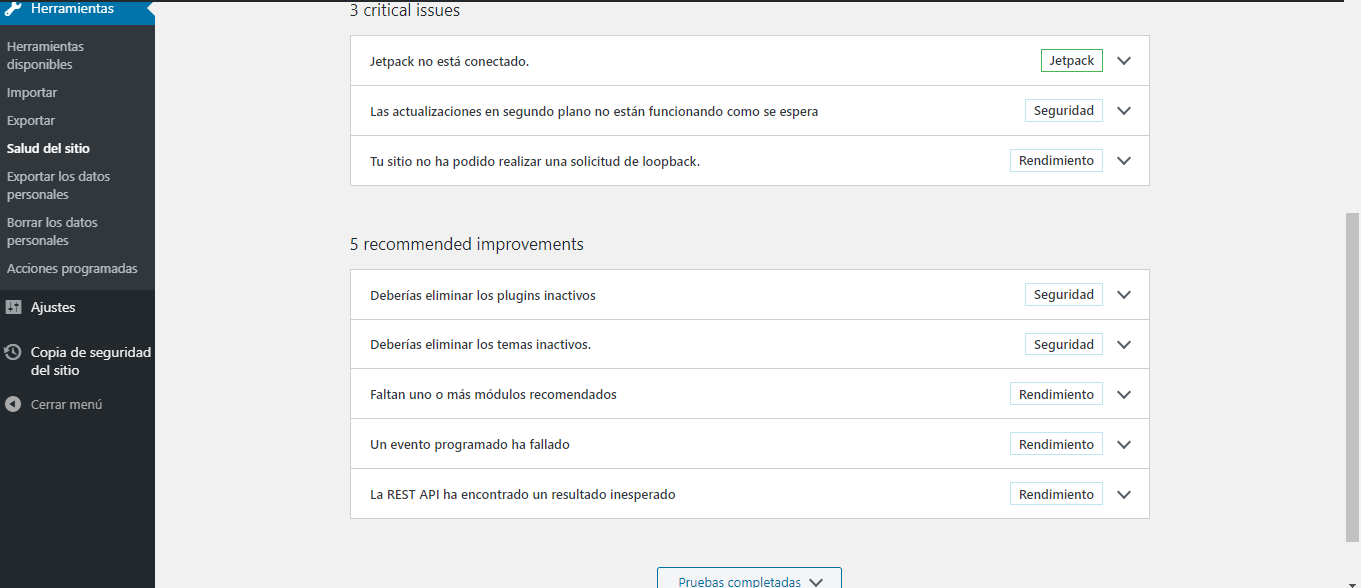Screen dimensions: 1361x588
Task: Click the Copia de seguridad clock icon
Action: coord(13,353)
